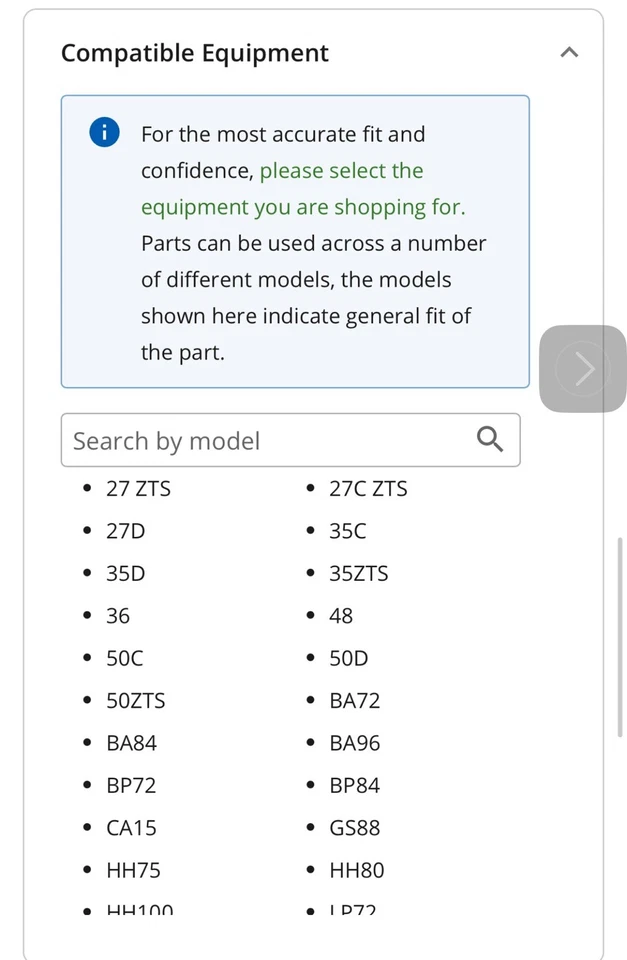The image size is (627, 960).
Task: Open the CA15 model
Action: [x=131, y=828]
